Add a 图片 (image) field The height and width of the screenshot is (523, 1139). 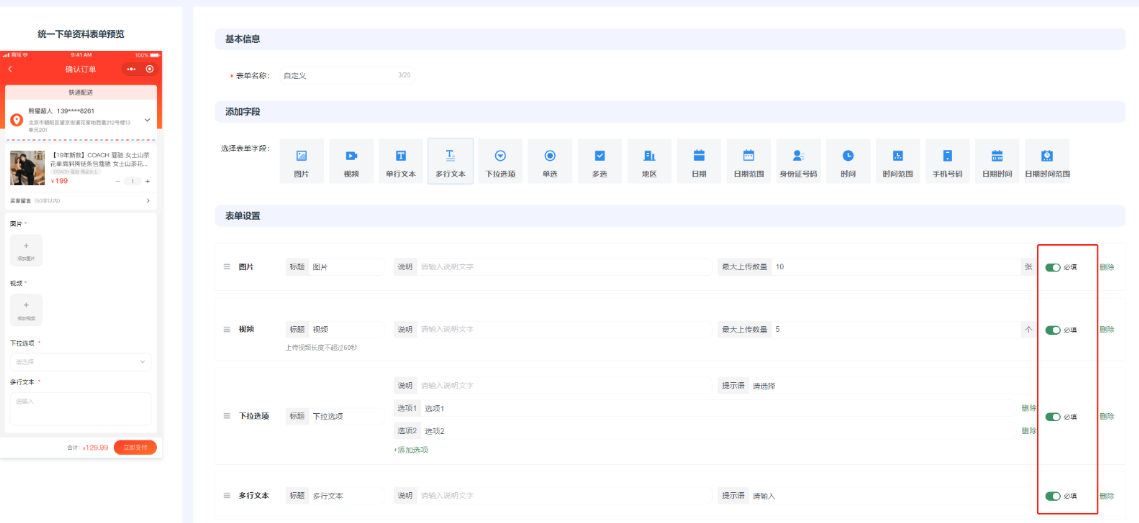[301, 161]
